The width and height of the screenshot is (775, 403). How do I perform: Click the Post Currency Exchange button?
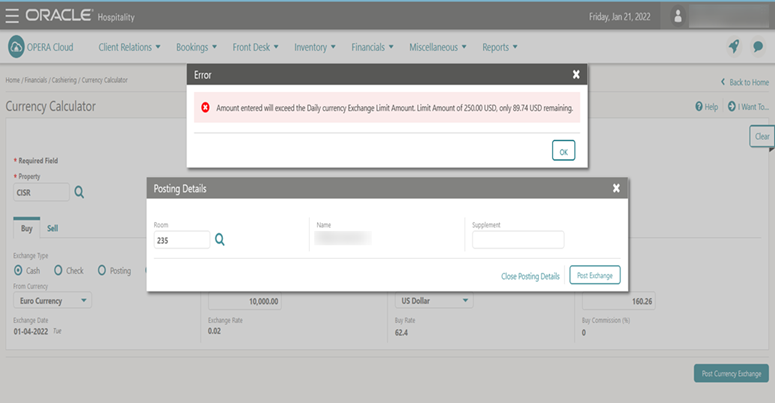tap(731, 373)
